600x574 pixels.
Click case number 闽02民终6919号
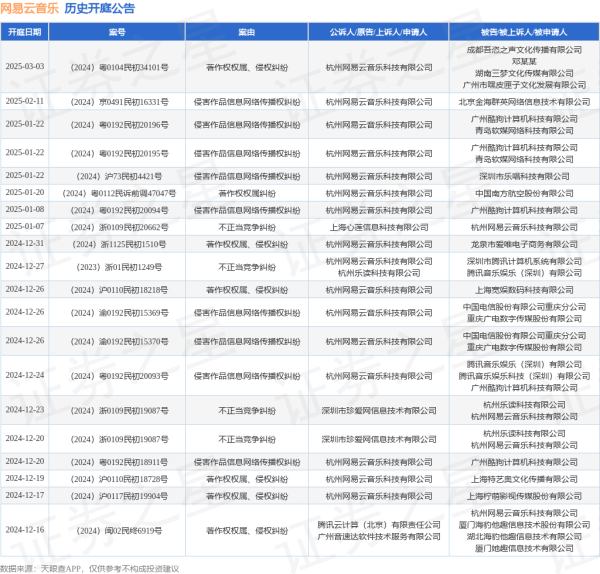click(119, 531)
